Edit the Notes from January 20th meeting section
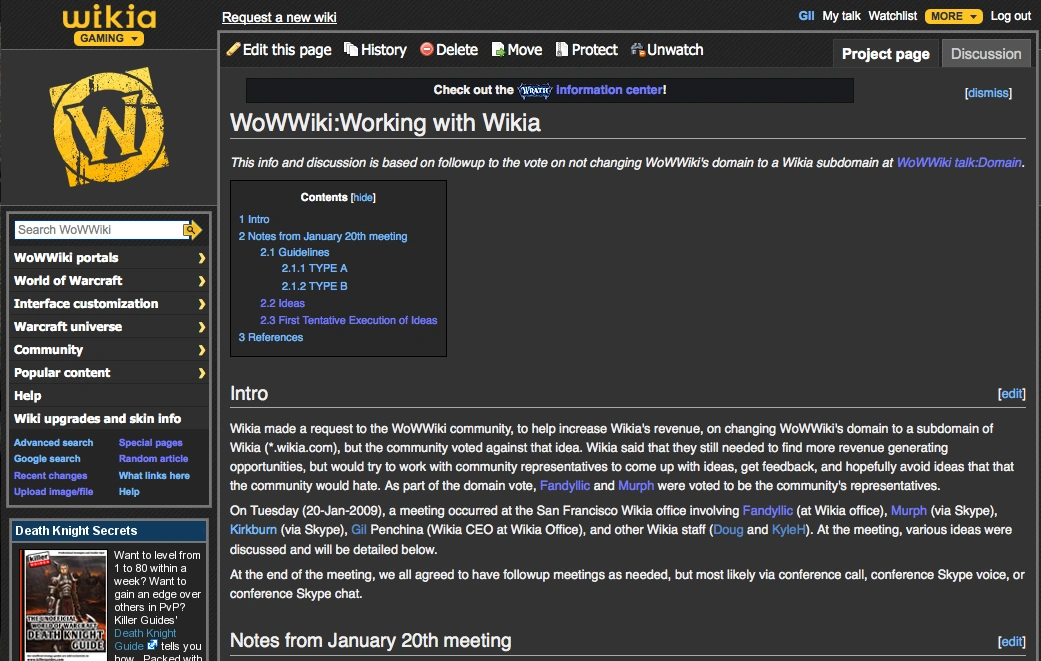 click(1011, 641)
